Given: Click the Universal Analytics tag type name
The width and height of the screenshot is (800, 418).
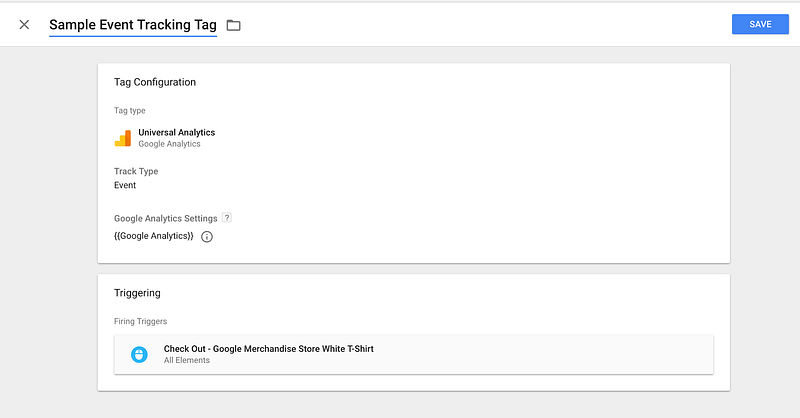Looking at the screenshot, I should pos(176,132).
